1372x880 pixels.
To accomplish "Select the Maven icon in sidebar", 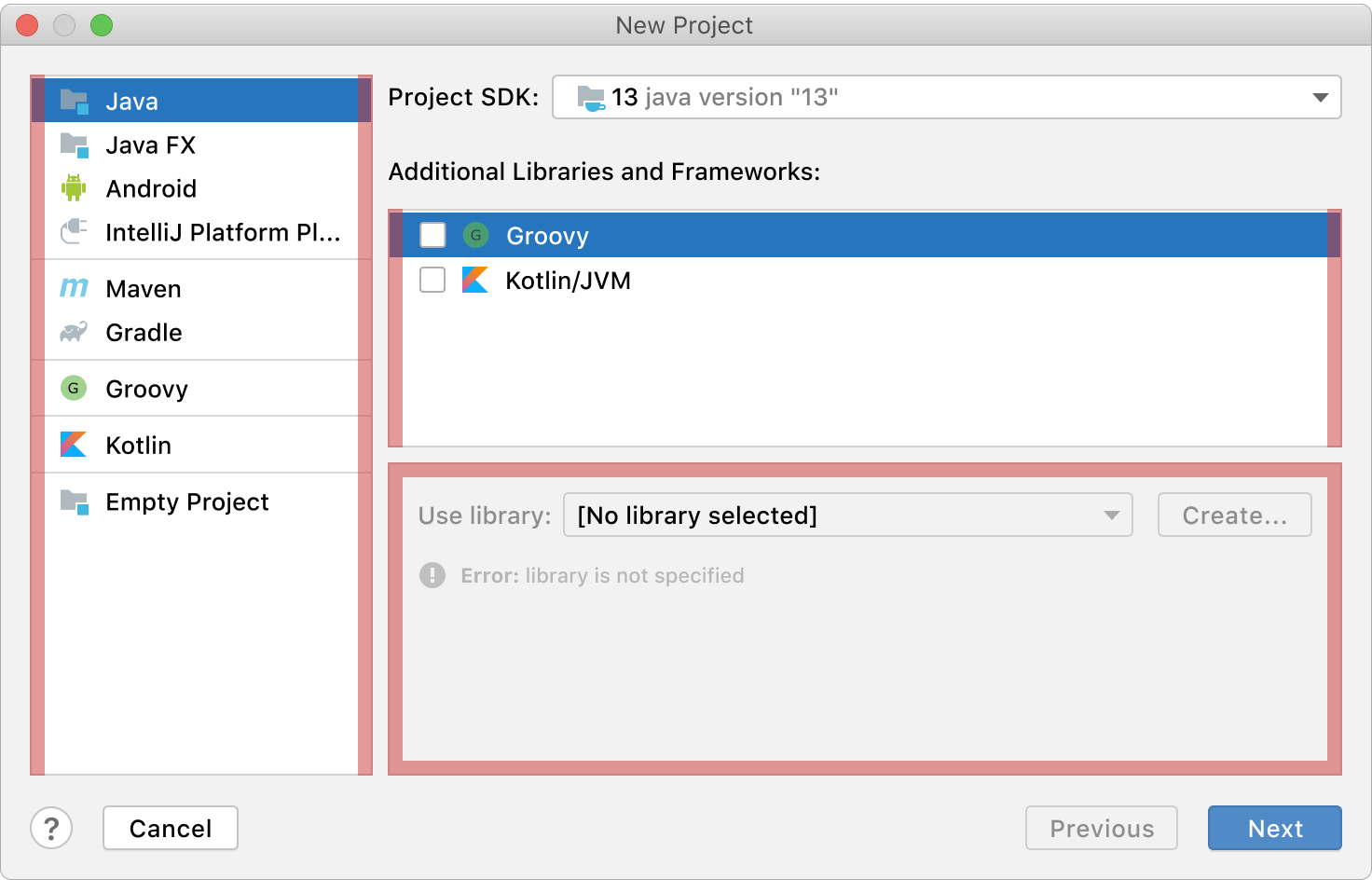I will pyautogui.click(x=74, y=289).
